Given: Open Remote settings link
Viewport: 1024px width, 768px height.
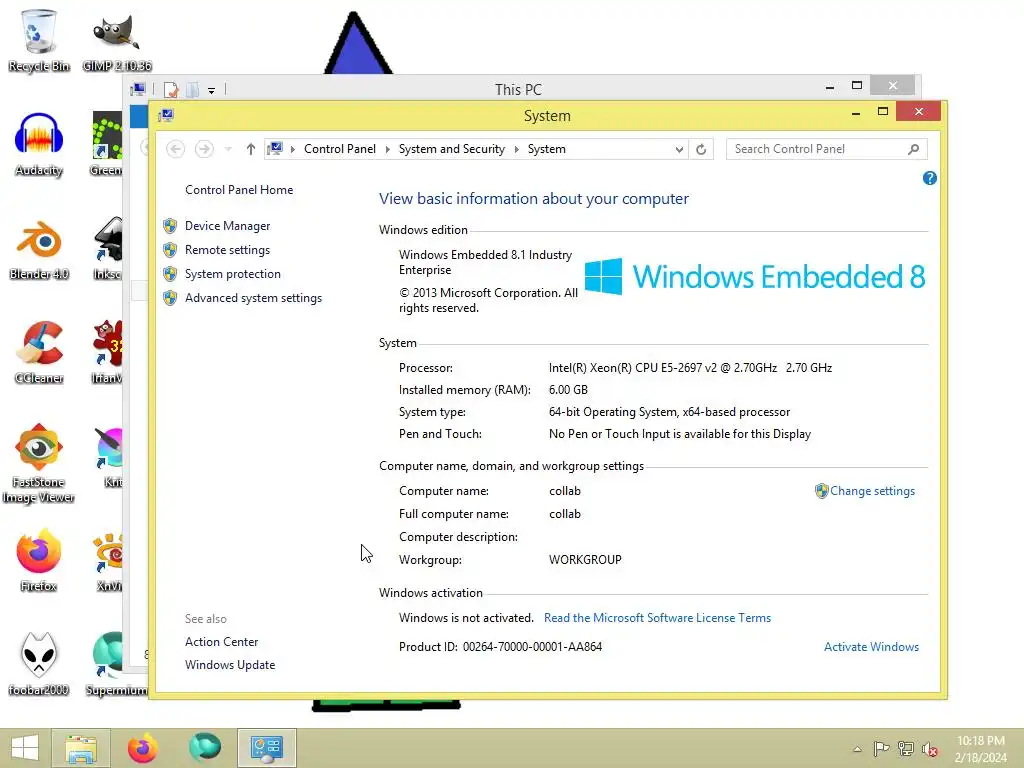Looking at the screenshot, I should 227,250.
